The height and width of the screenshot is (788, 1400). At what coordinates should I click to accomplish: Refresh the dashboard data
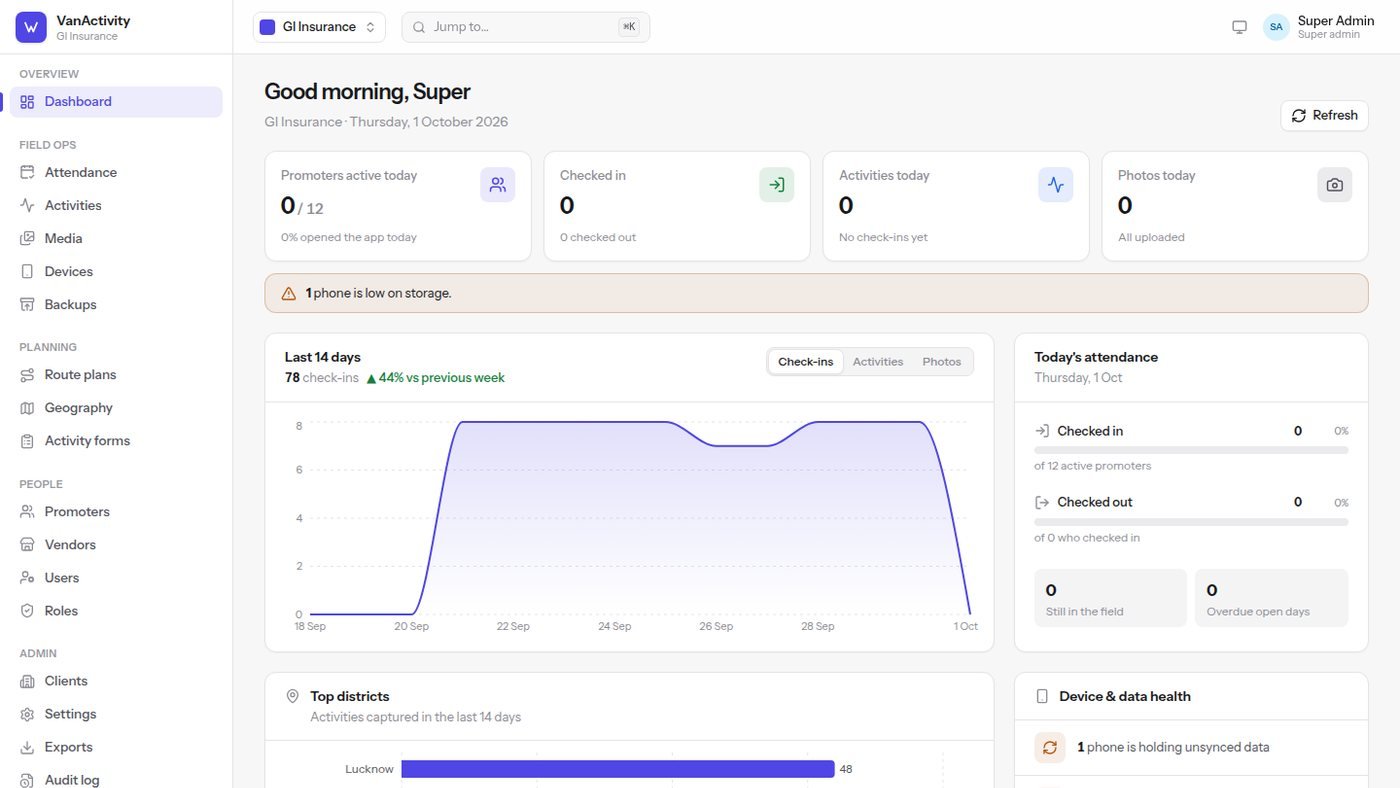pyautogui.click(x=1324, y=115)
